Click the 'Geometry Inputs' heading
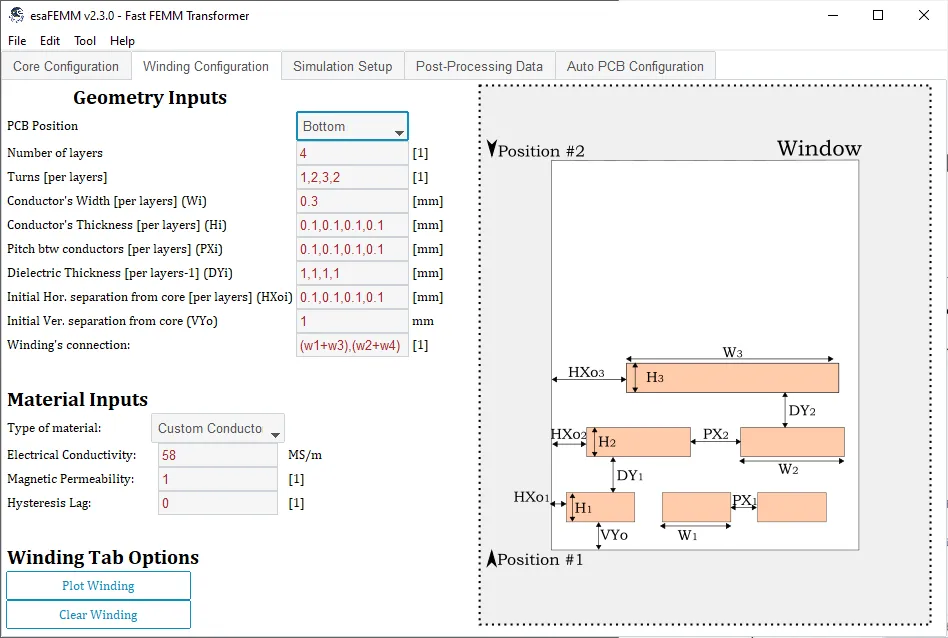Image resolution: width=948 pixels, height=638 pixels. [150, 97]
